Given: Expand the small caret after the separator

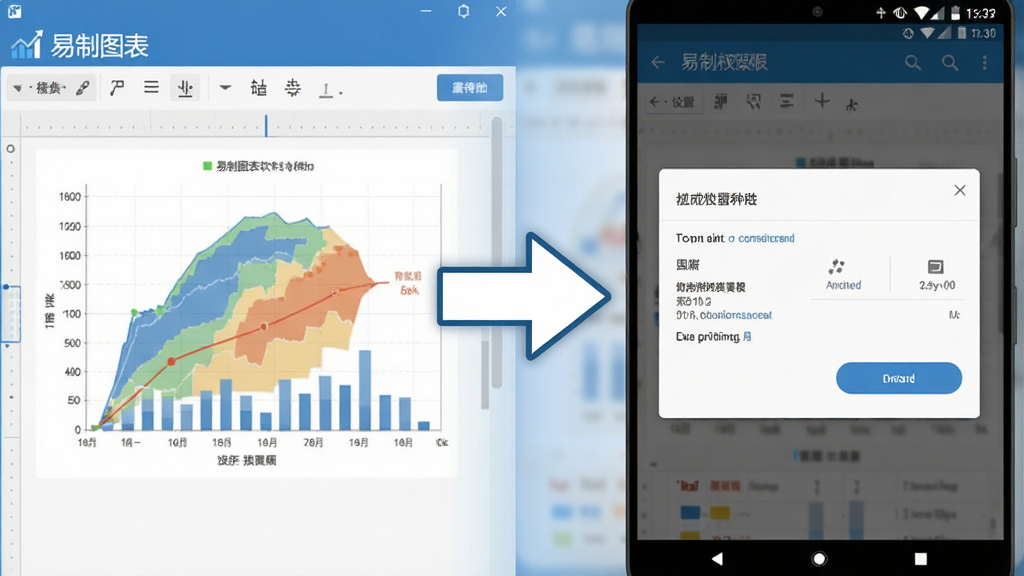Looking at the screenshot, I should pyautogui.click(x=225, y=87).
